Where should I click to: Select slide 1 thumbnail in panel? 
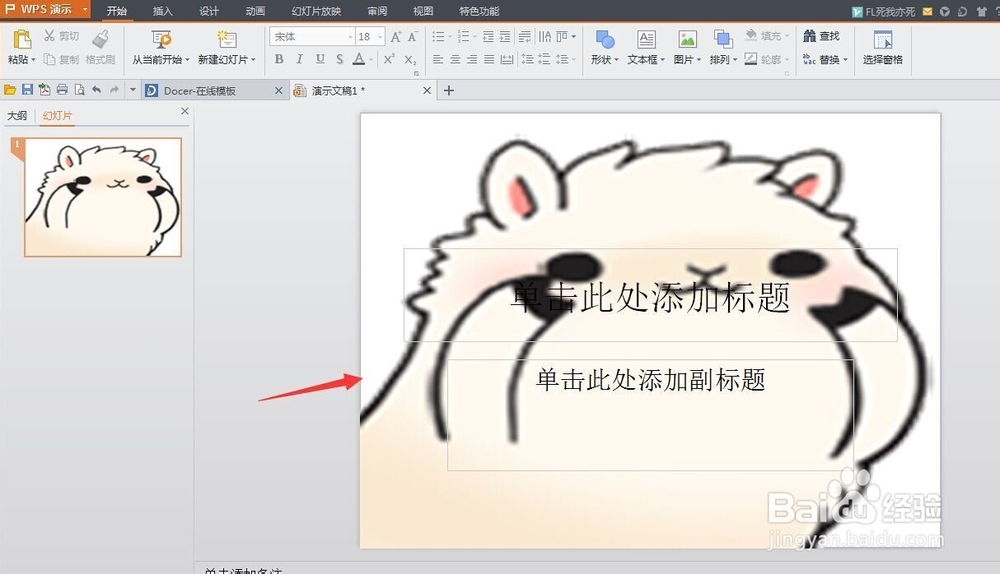103,197
